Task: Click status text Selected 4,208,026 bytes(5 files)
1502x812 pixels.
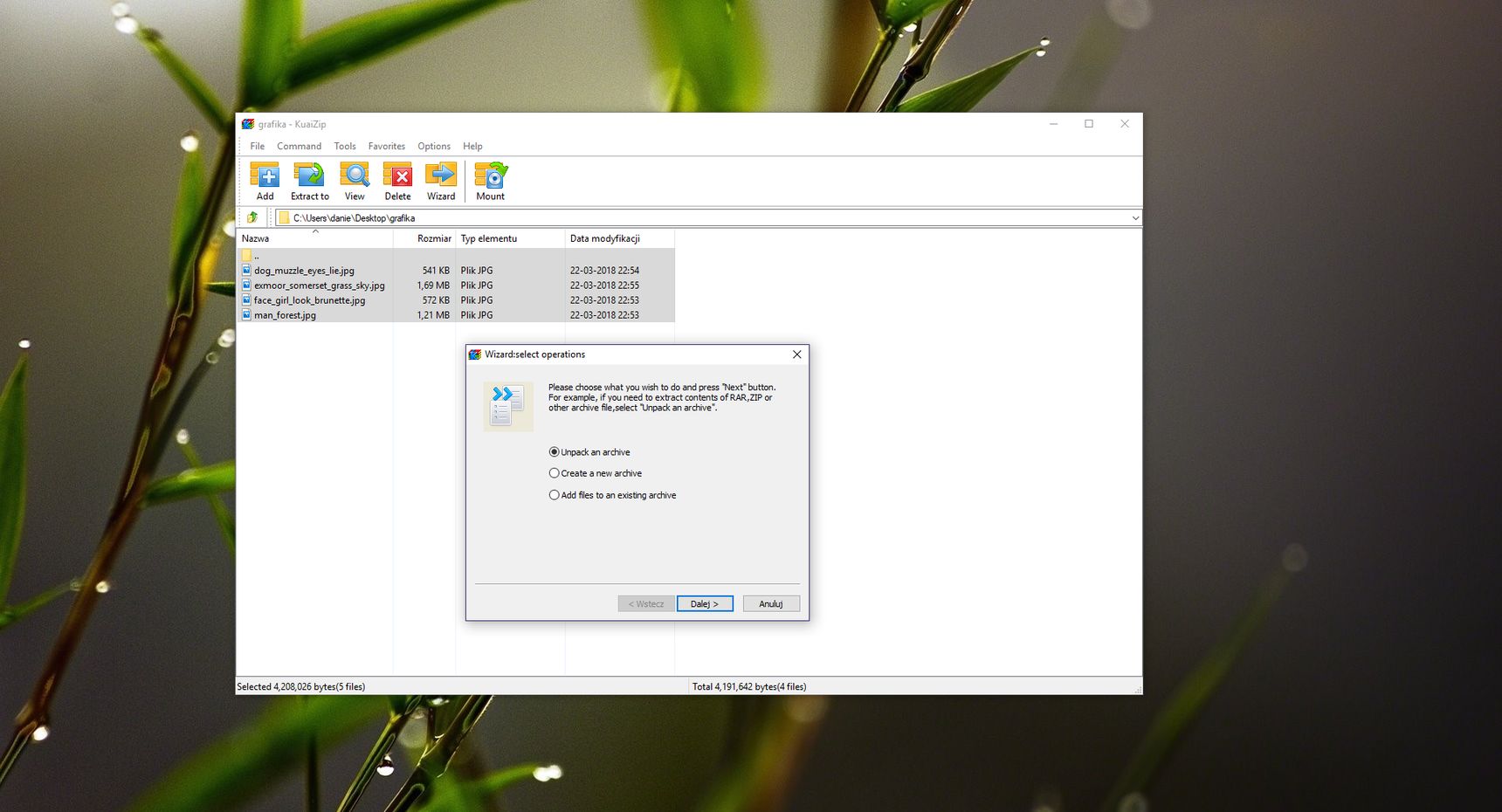Action: click(x=301, y=687)
